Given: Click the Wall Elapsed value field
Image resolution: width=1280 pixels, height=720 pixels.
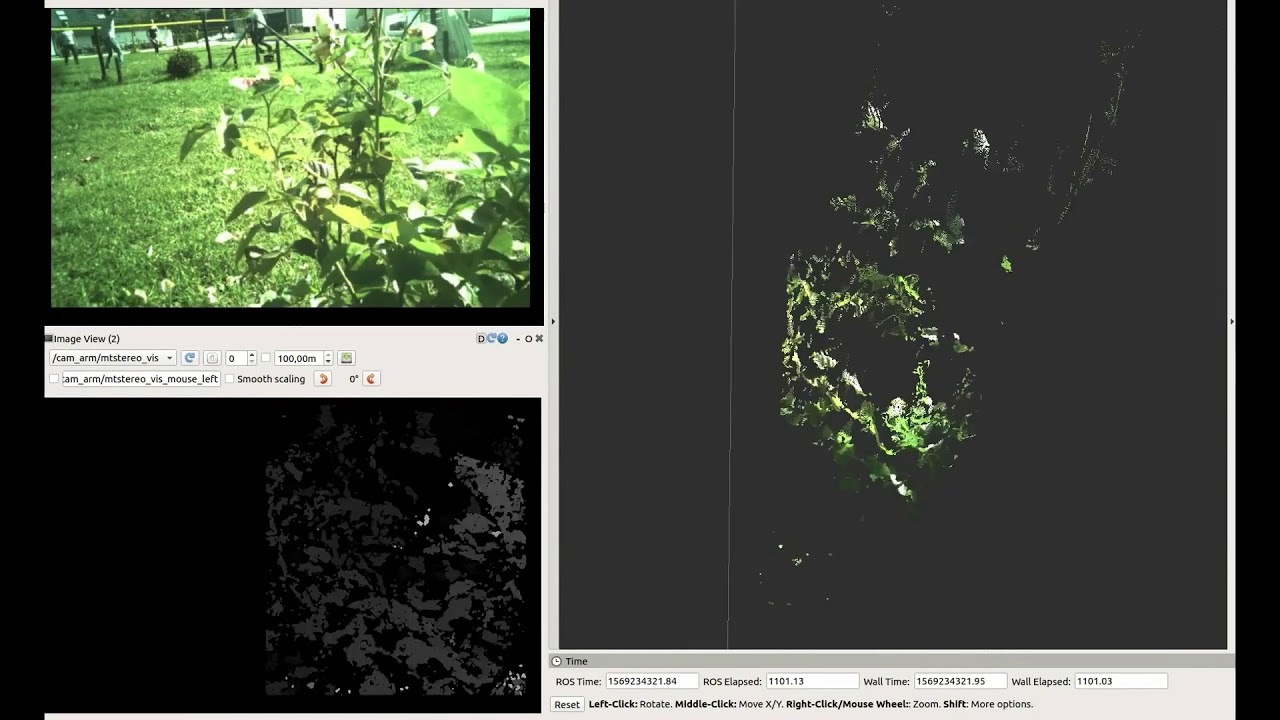Looking at the screenshot, I should tap(1121, 681).
